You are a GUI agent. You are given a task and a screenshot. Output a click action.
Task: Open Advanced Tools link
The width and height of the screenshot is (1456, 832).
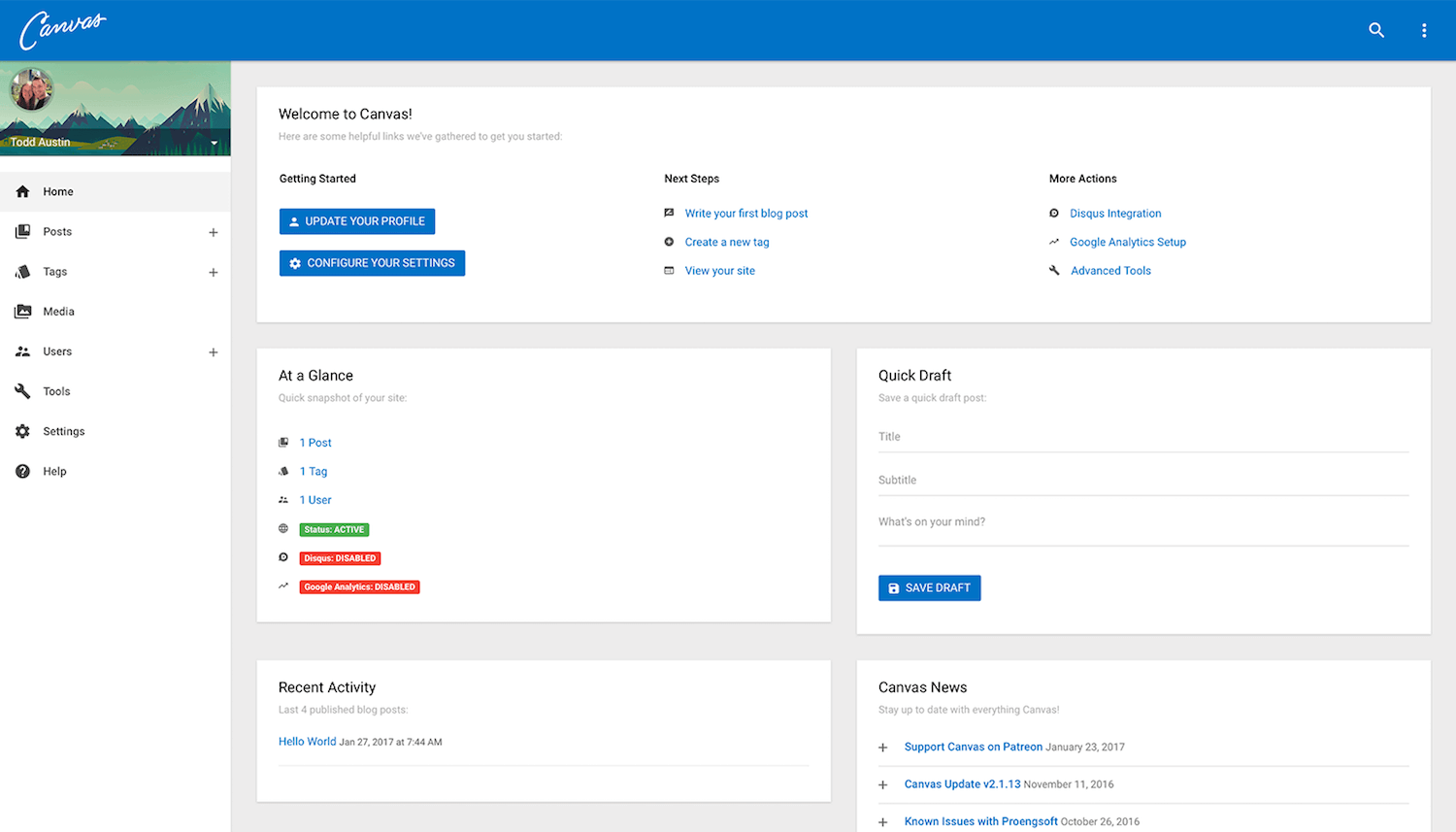[x=1111, y=271]
